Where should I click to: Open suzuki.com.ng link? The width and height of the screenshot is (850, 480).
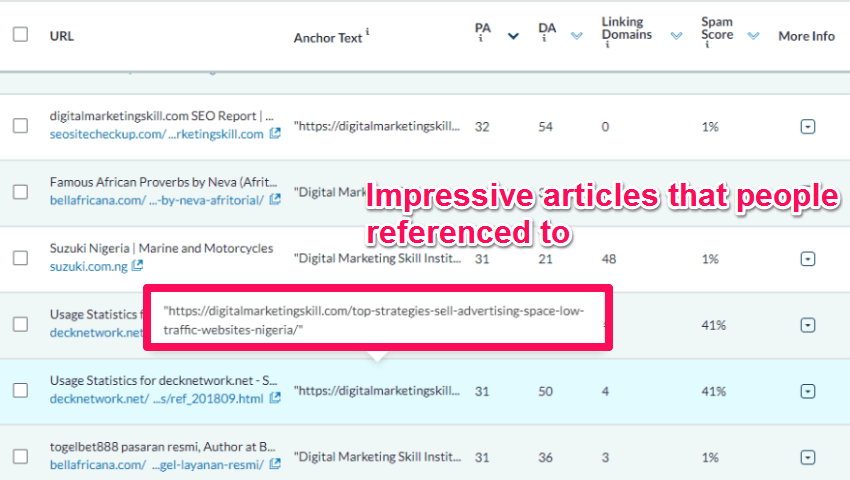pos(89,266)
